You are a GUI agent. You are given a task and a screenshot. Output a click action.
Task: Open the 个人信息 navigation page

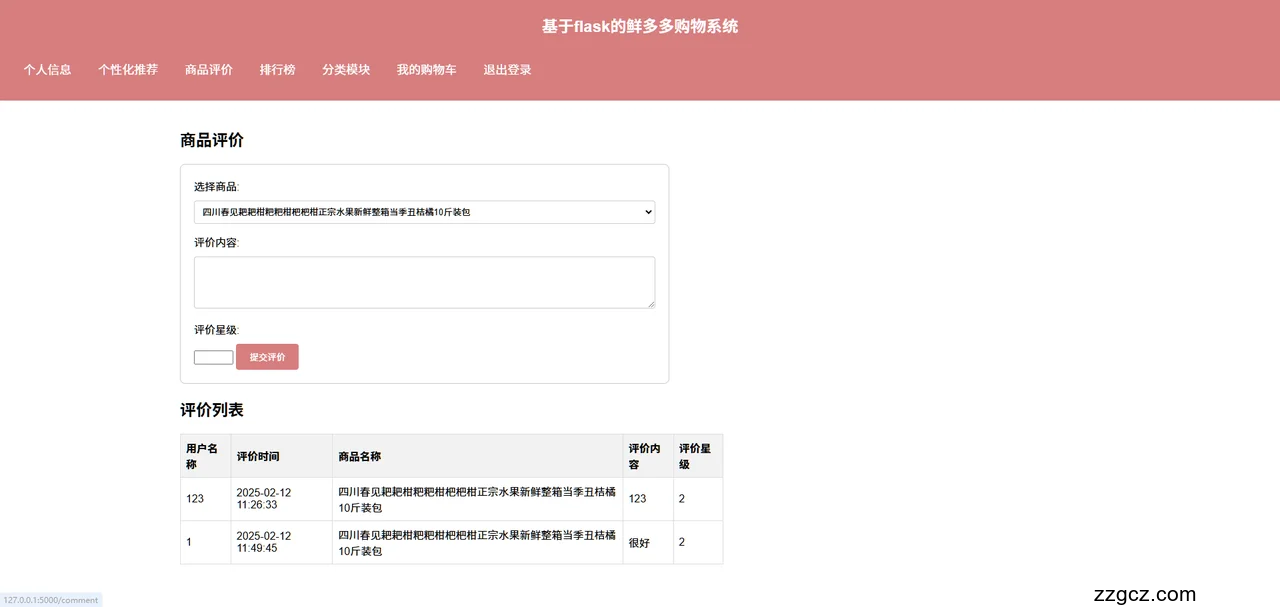click(47, 70)
